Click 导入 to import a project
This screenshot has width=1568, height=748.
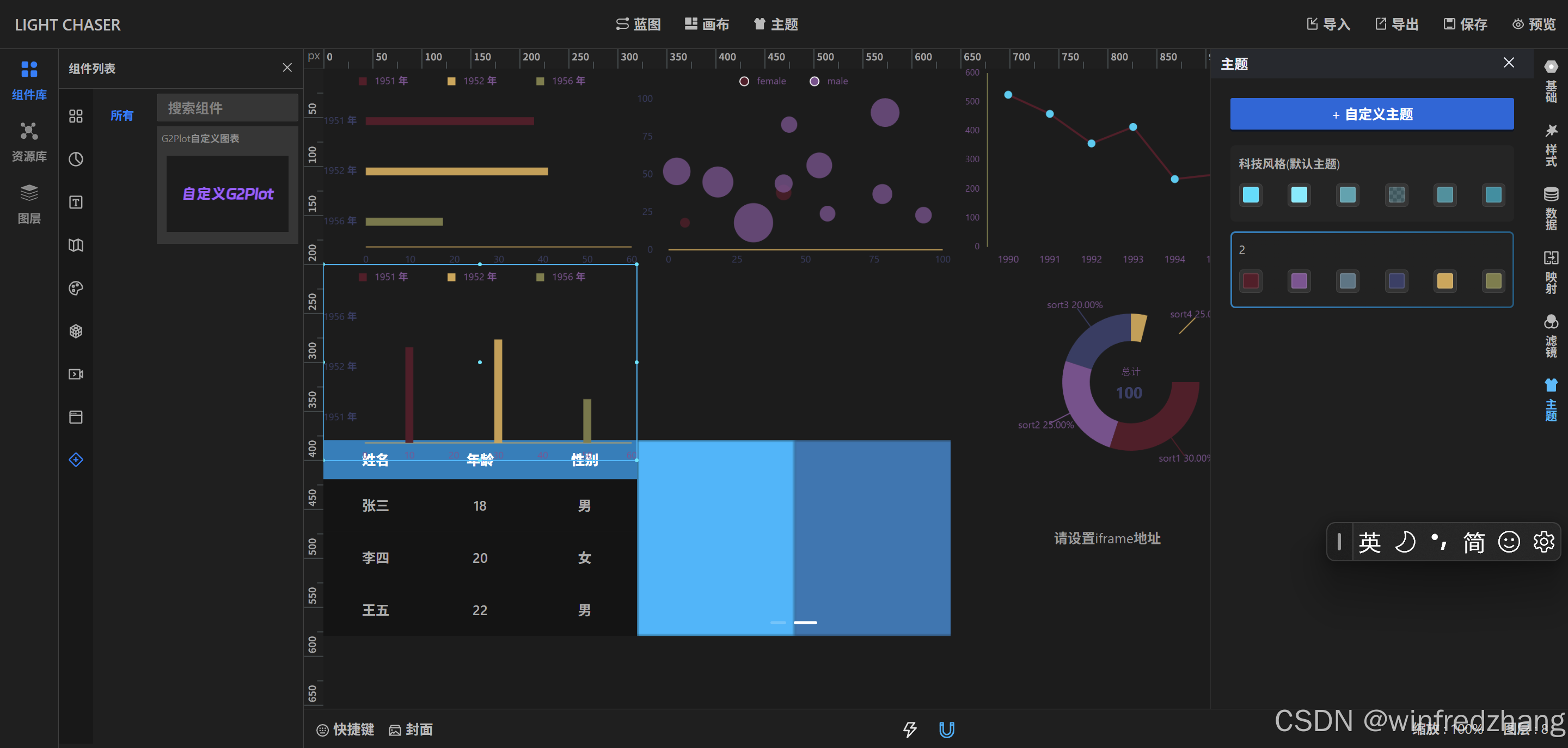click(1328, 24)
